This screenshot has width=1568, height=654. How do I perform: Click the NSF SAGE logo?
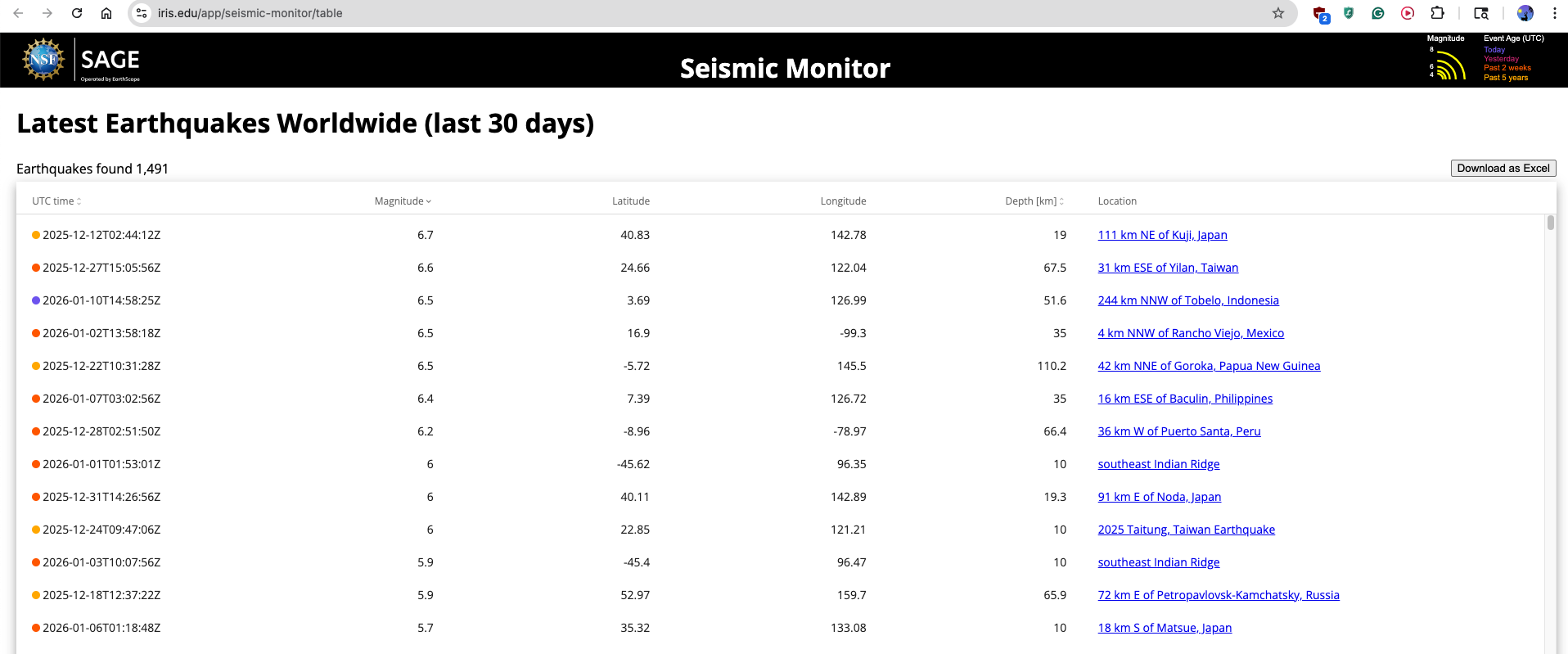82,60
